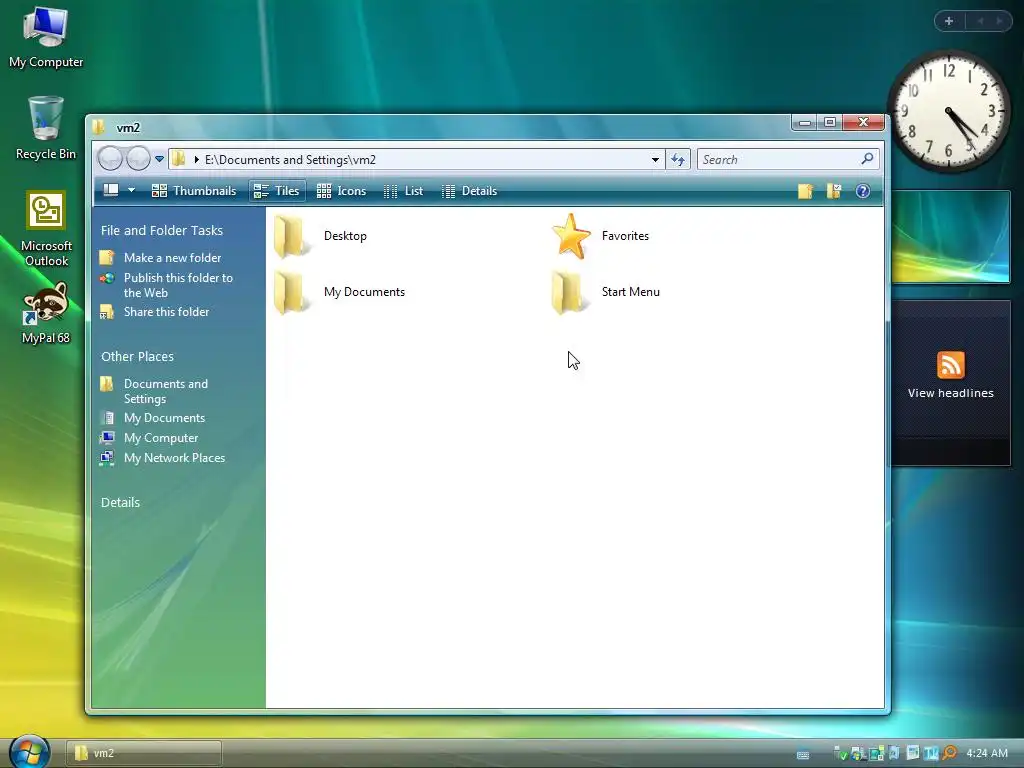Click the Windows security shield tray icon
The height and width of the screenshot is (768, 1024).
pyautogui.click(x=857, y=754)
